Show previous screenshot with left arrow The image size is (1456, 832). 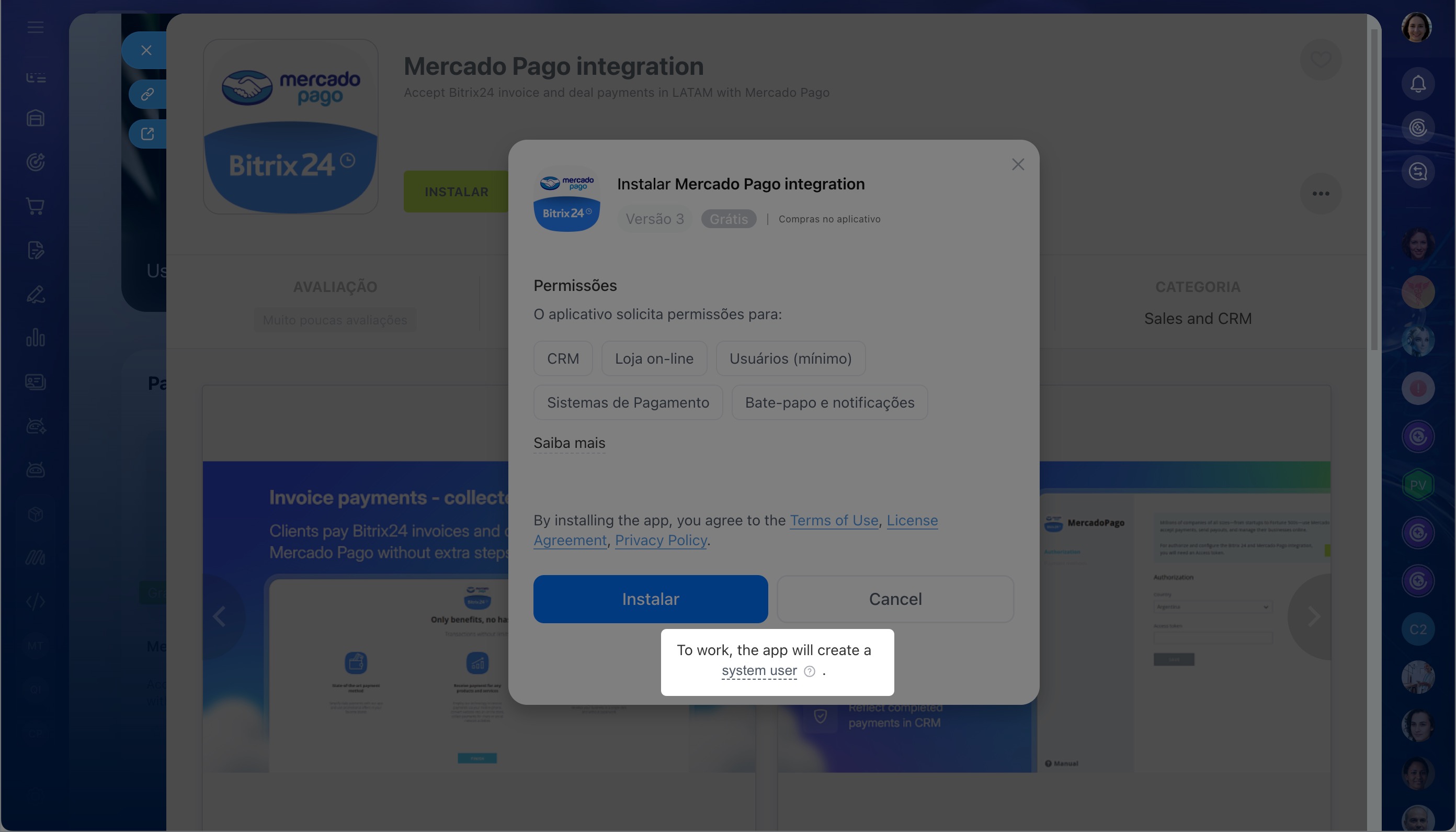tap(220, 616)
